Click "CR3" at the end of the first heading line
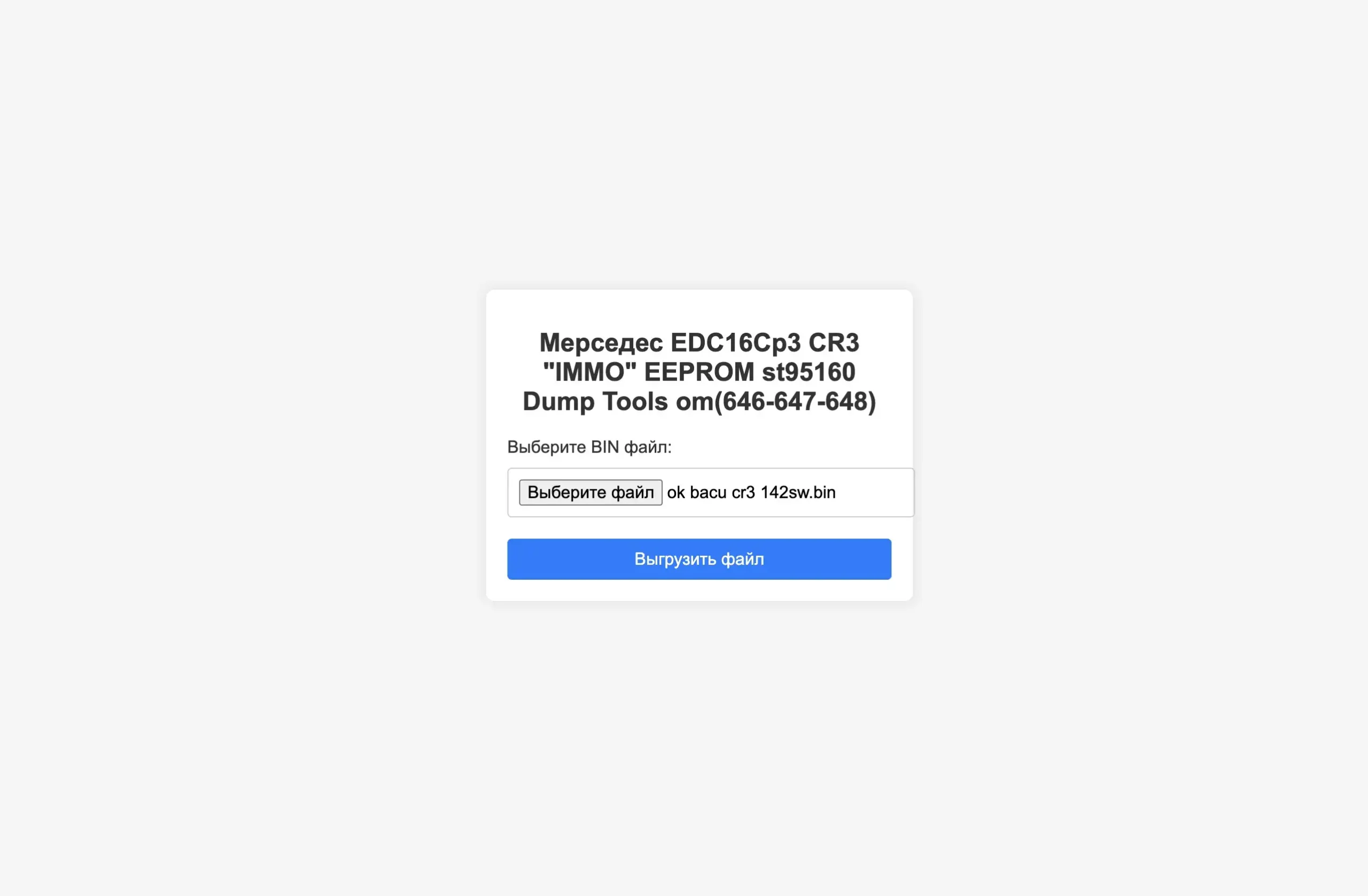 click(834, 343)
